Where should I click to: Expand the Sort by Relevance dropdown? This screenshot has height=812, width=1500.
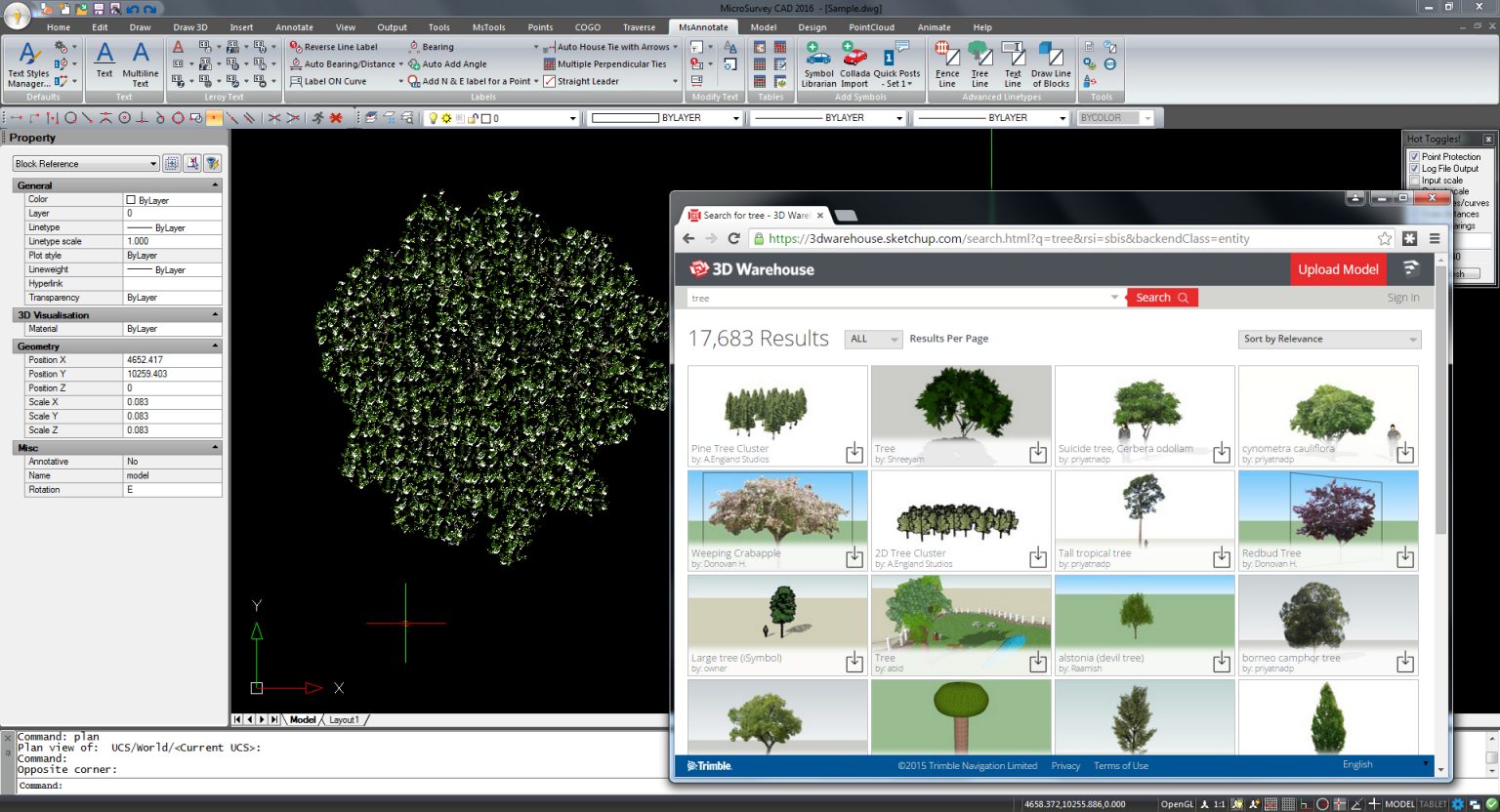point(1329,339)
